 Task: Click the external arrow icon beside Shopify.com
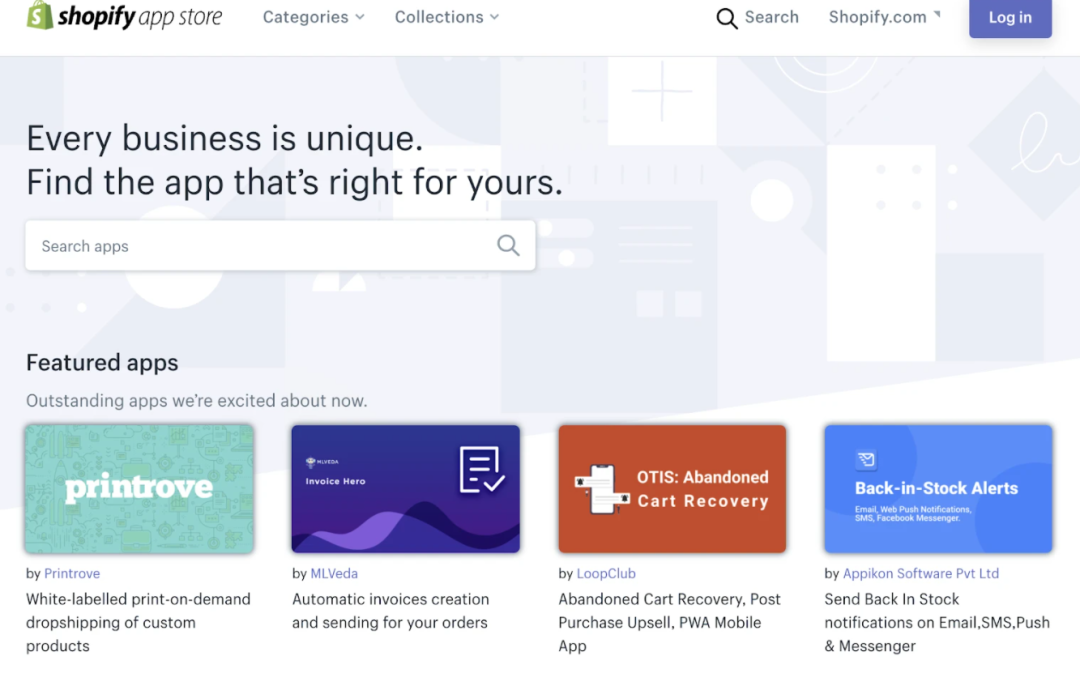(x=937, y=14)
